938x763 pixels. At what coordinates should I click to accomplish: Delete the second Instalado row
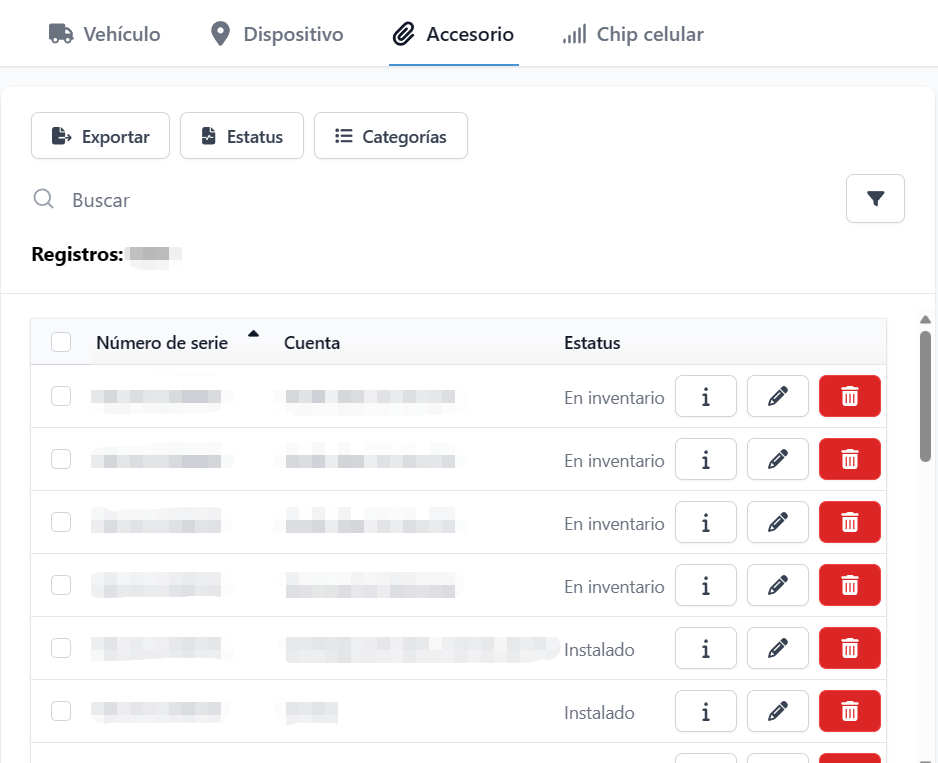[849, 712]
